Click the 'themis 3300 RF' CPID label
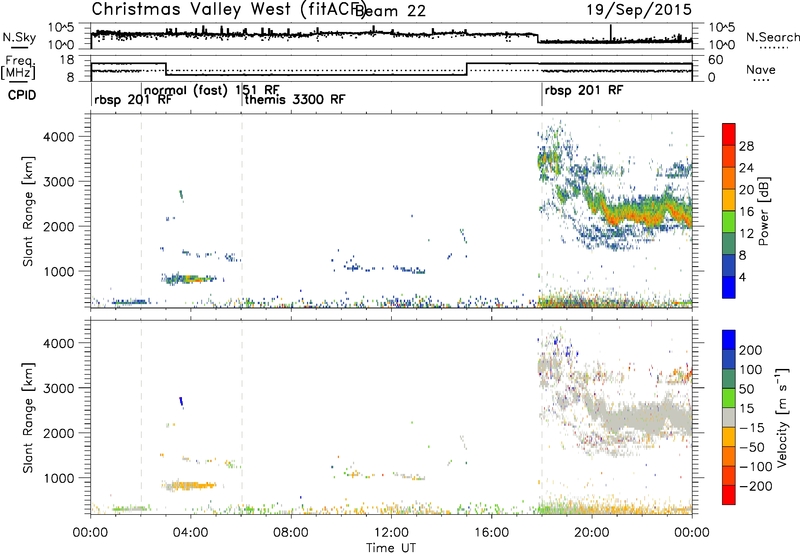 point(294,99)
